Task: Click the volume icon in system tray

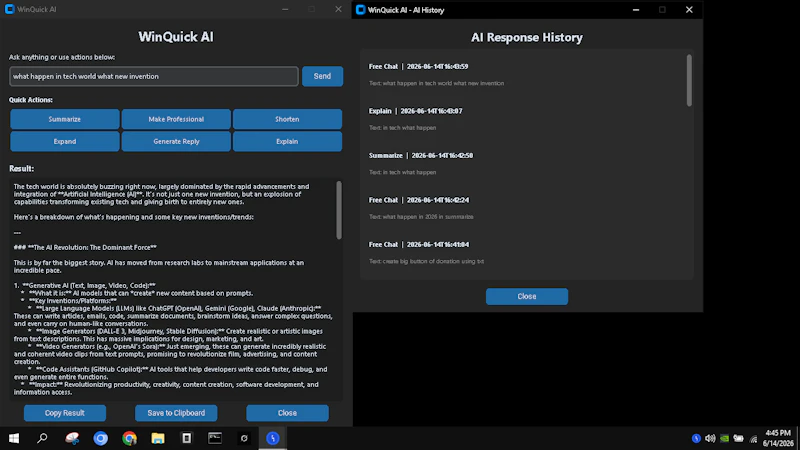Action: point(710,438)
